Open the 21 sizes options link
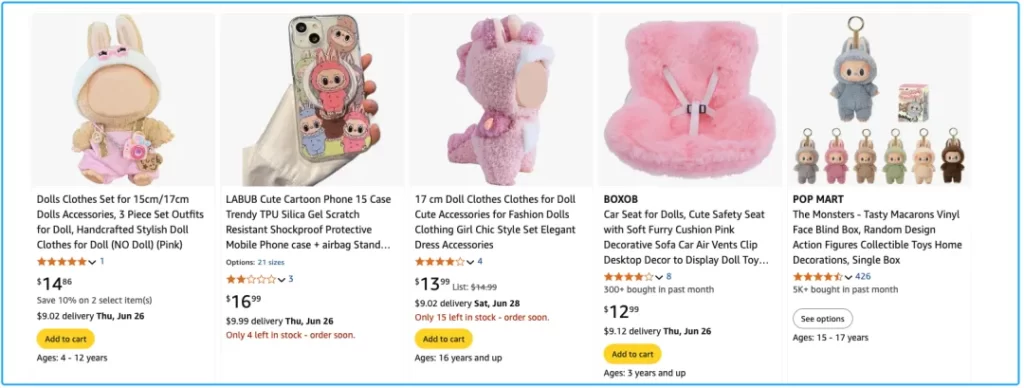Screen dimensions: 1024x388 (271, 262)
